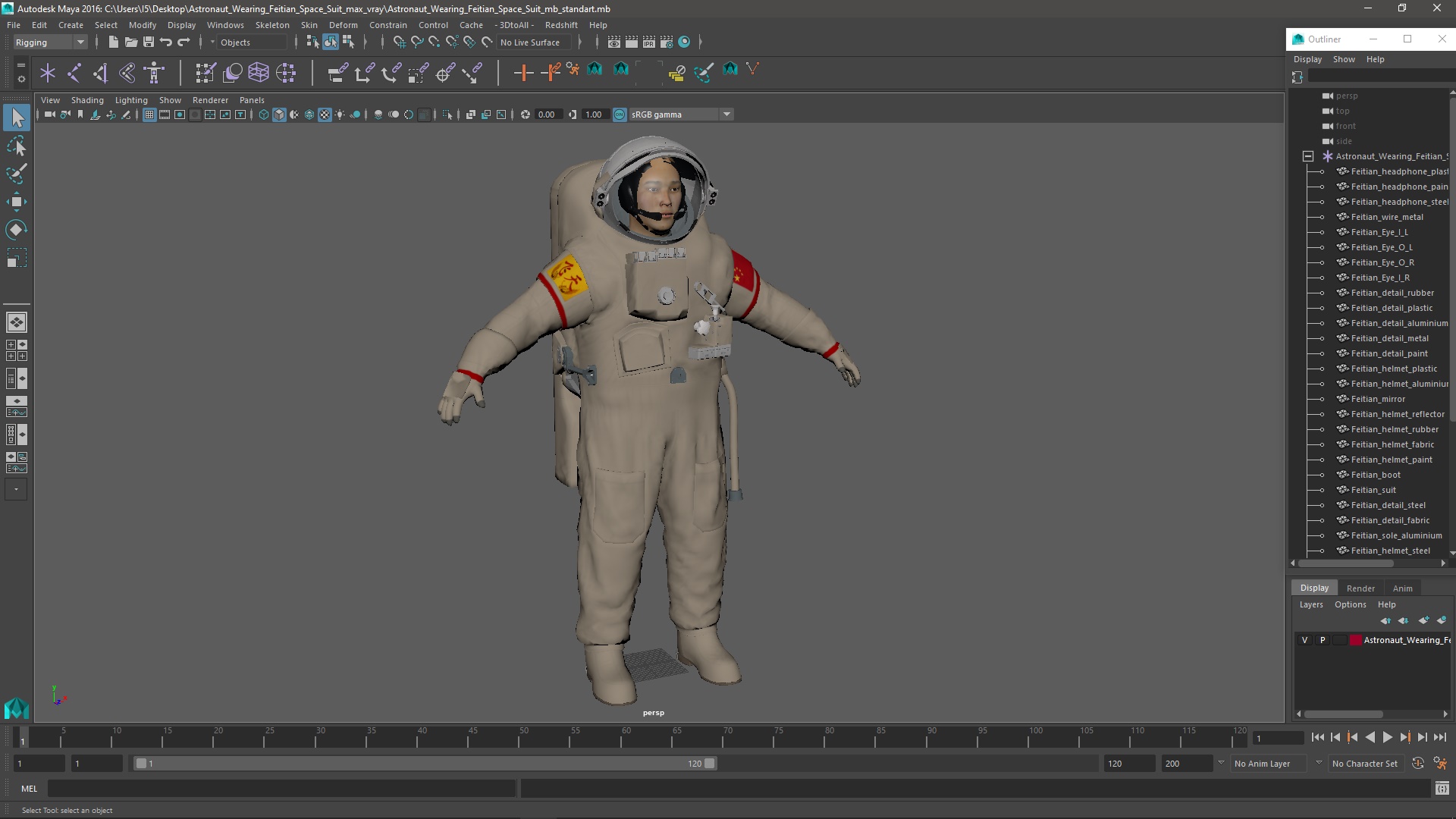Click the Parent constraint shelf icon

pos(337,73)
